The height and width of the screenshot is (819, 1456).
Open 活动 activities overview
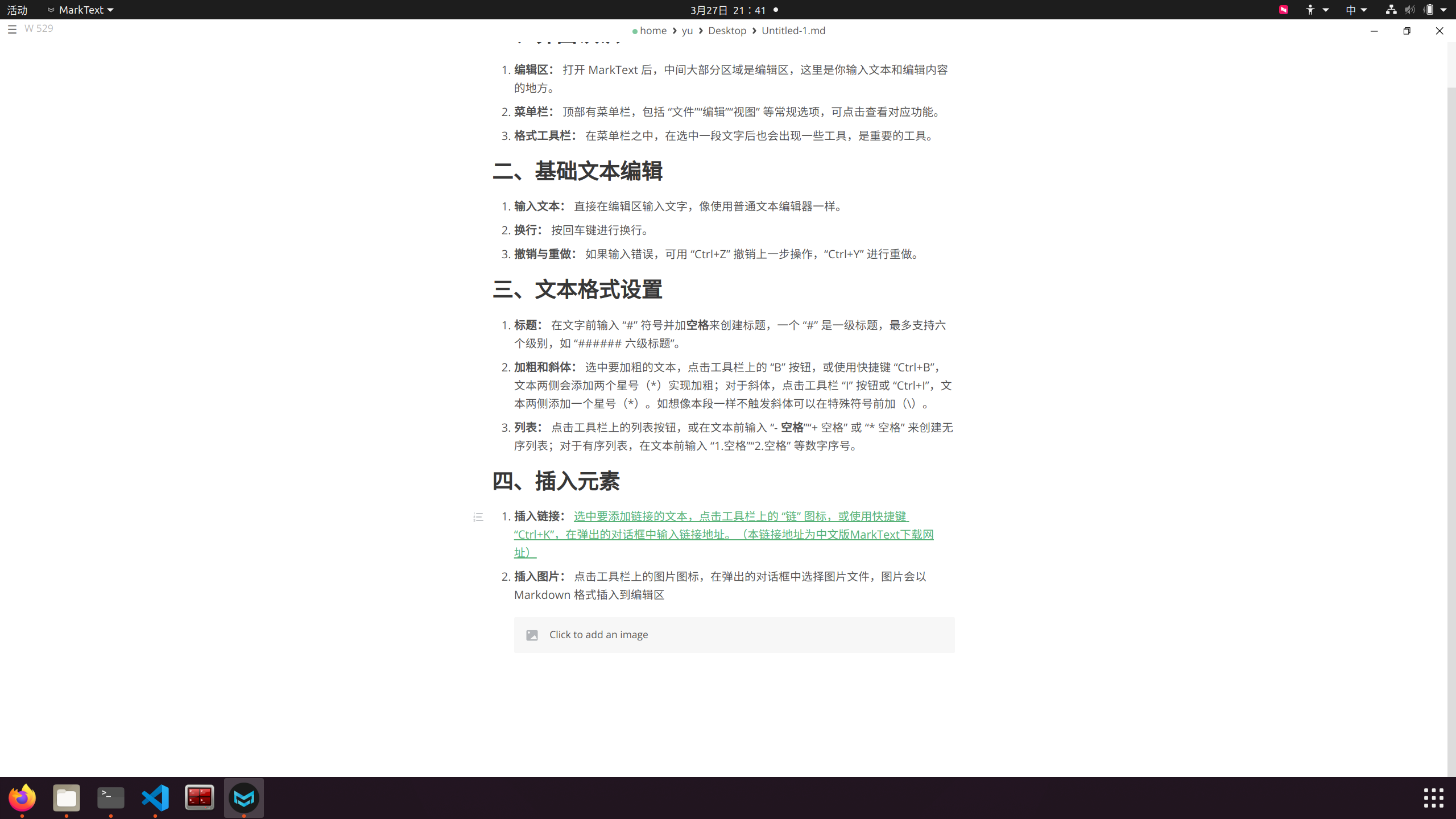coord(17,10)
